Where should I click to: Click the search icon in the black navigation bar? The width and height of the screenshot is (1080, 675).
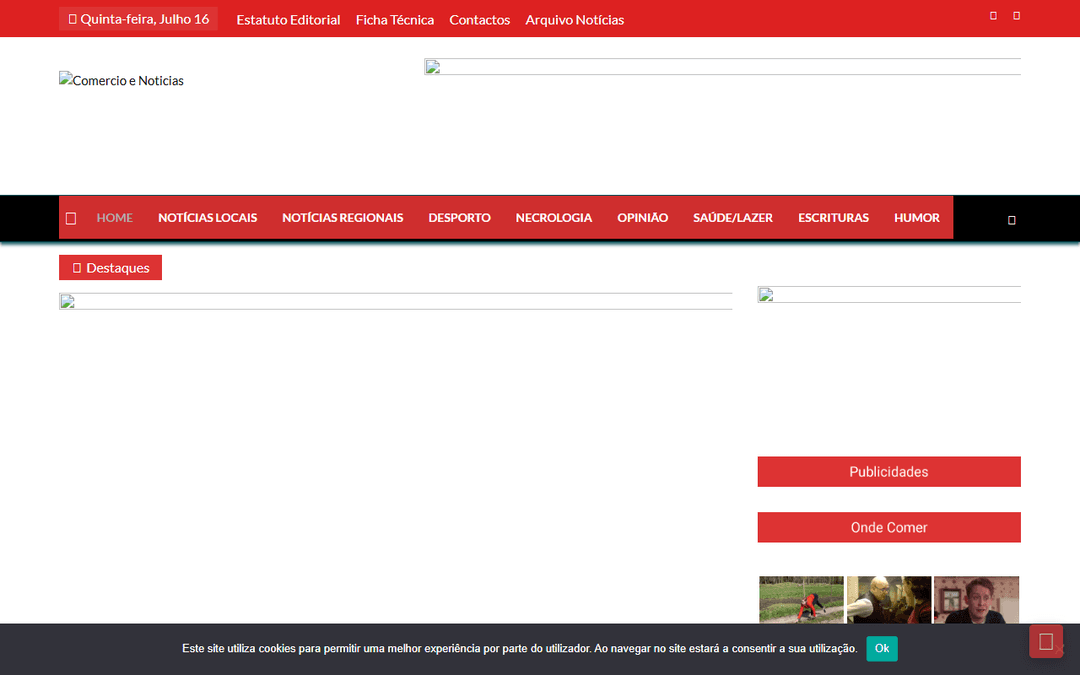[1012, 220]
